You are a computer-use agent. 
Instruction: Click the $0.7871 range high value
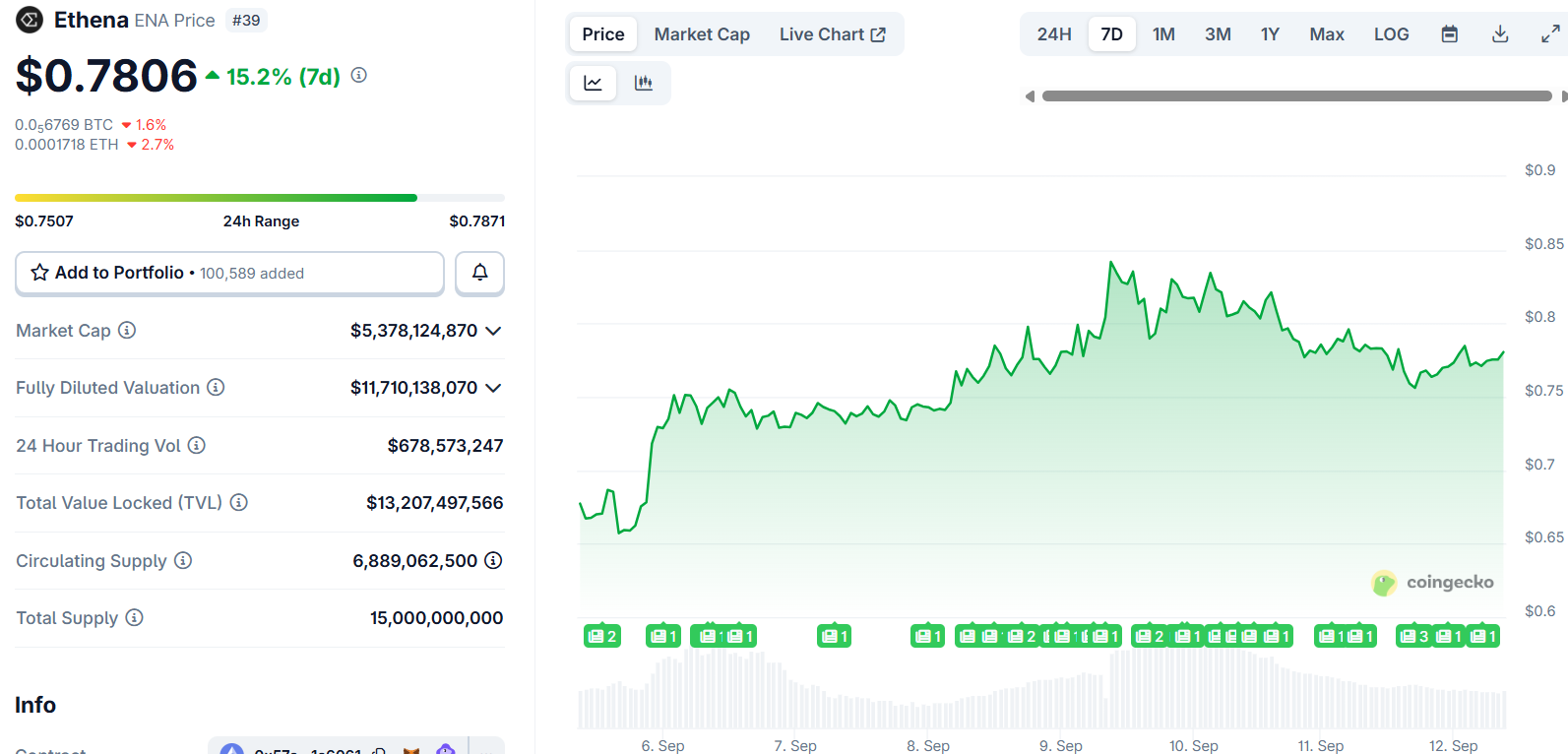[477, 221]
